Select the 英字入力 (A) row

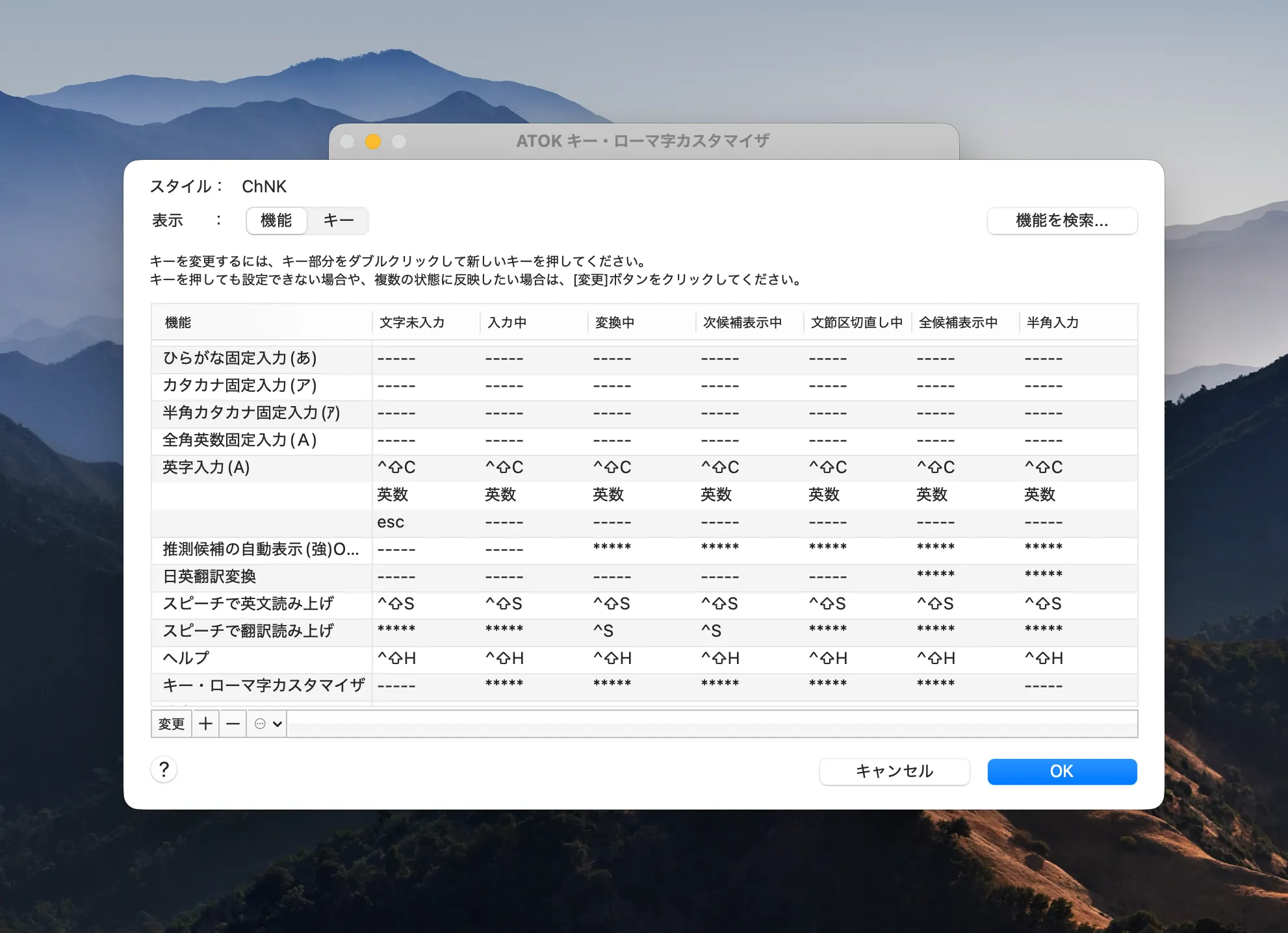[645, 468]
